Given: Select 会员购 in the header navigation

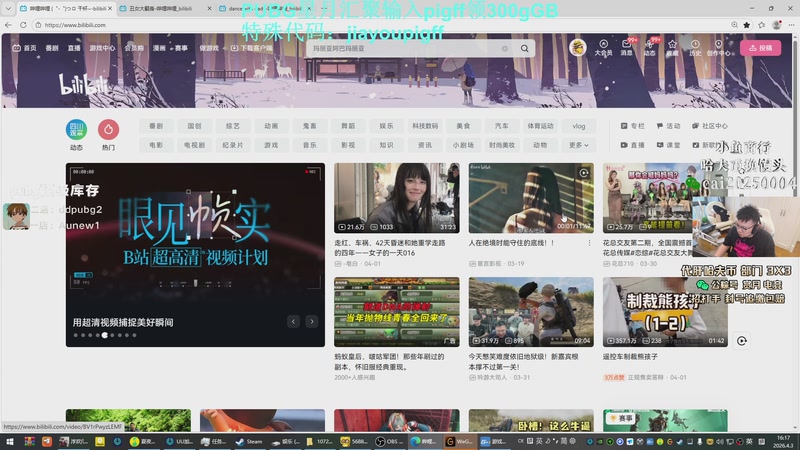Looking at the screenshot, I should click(134, 48).
